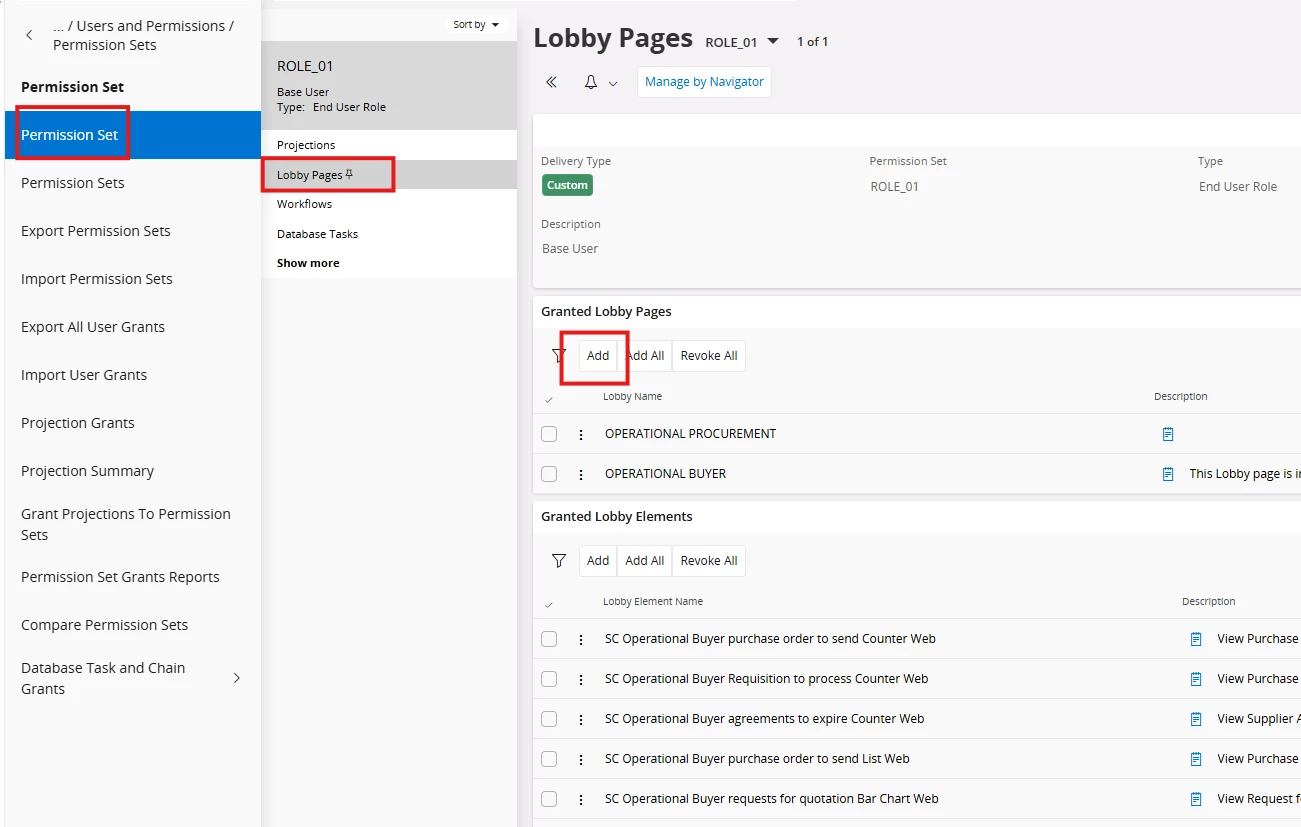
Task: Open description note icon for OPERATIONAL PROCUREMENT
Action: click(x=1168, y=434)
